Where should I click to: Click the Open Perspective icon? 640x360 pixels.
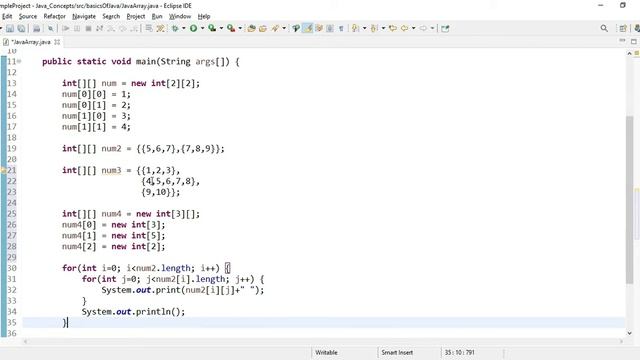(x=622, y=29)
